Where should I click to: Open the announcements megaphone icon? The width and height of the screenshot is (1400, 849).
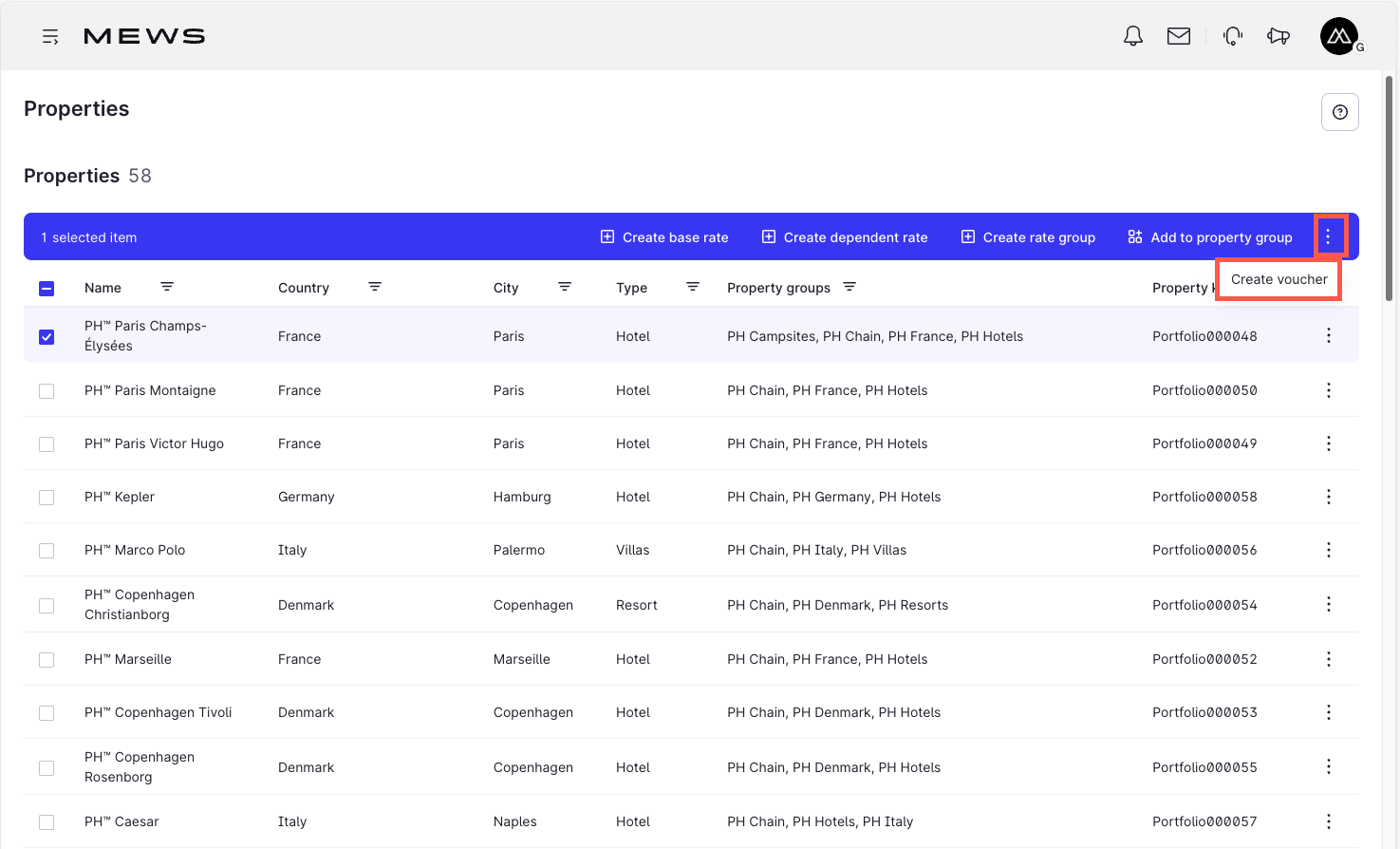click(1279, 36)
